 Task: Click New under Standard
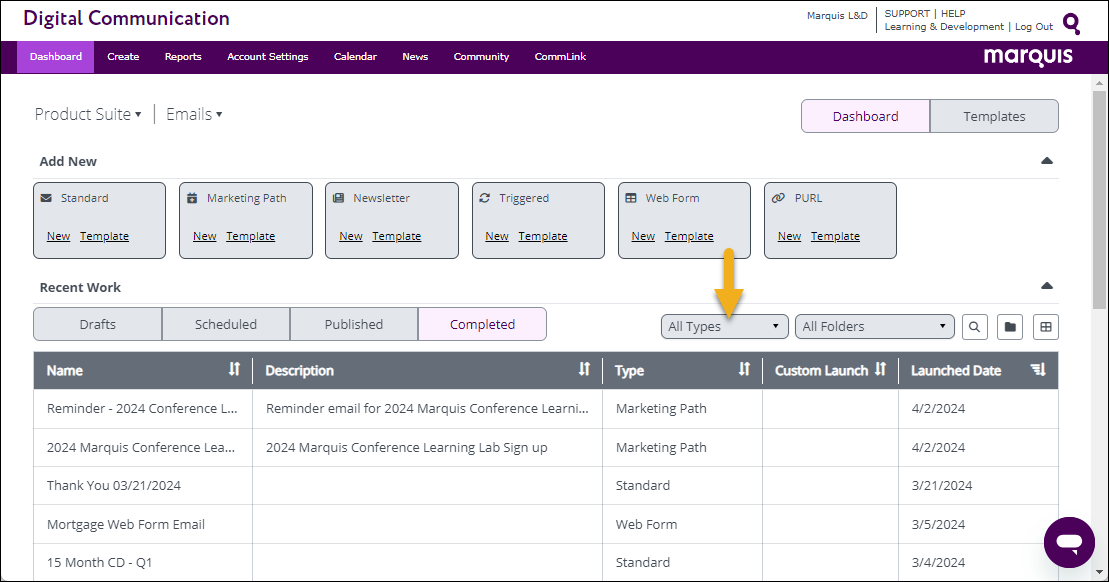59,236
